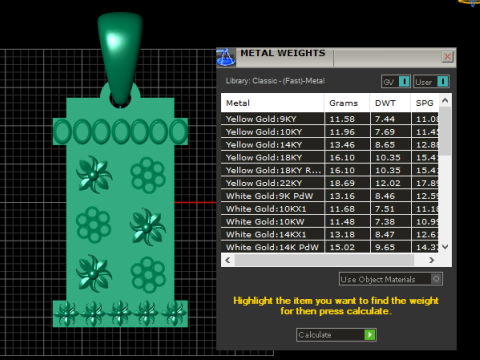Viewport: 480px width, 360px height.
Task: Click the horizontal scroll left arrow
Action: (228, 260)
